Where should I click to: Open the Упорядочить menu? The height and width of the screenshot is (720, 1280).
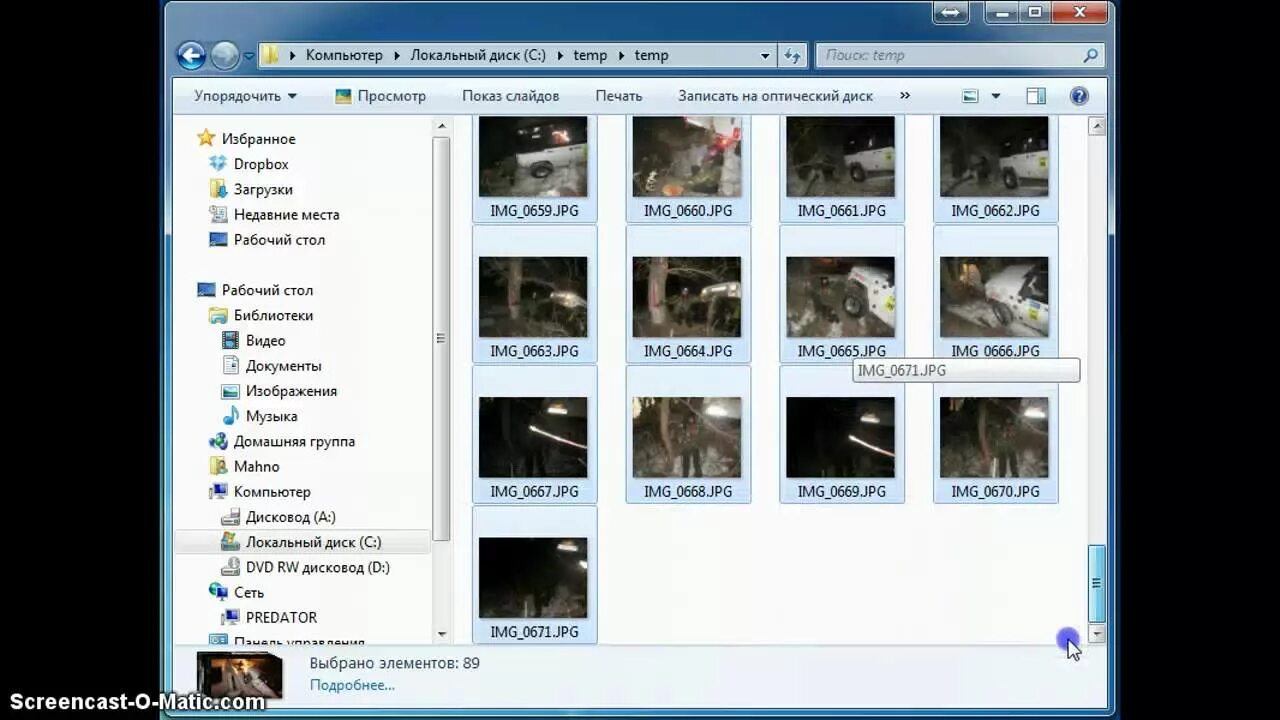tap(245, 96)
